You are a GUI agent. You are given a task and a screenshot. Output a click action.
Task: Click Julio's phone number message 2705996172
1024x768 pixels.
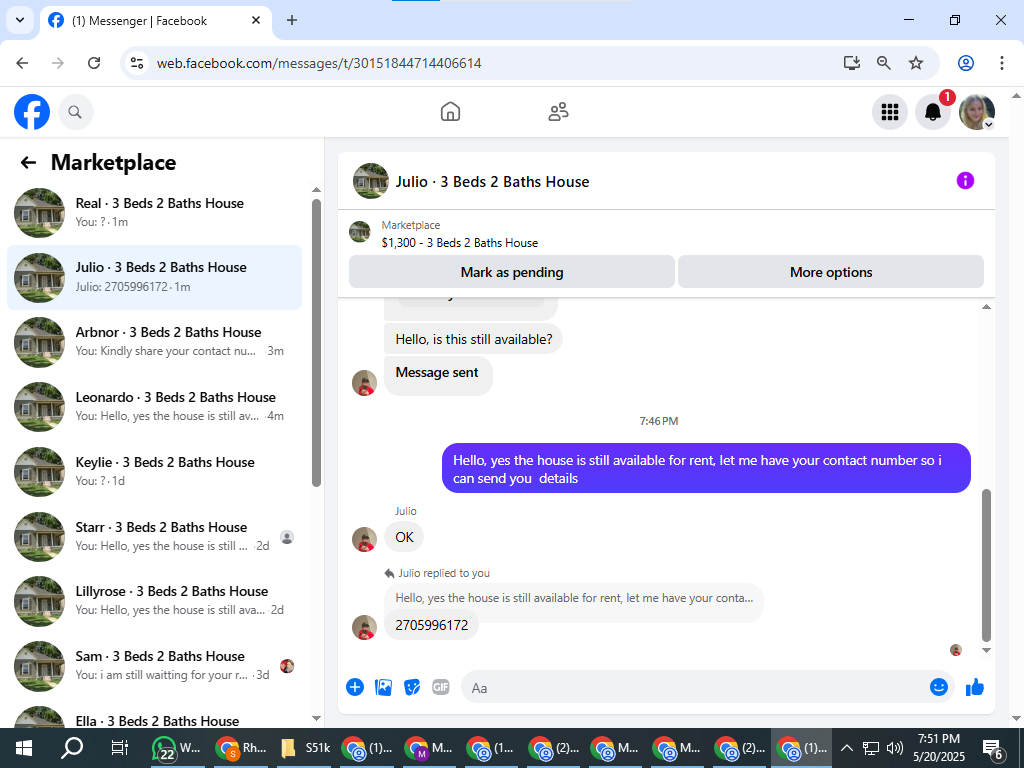(432, 625)
